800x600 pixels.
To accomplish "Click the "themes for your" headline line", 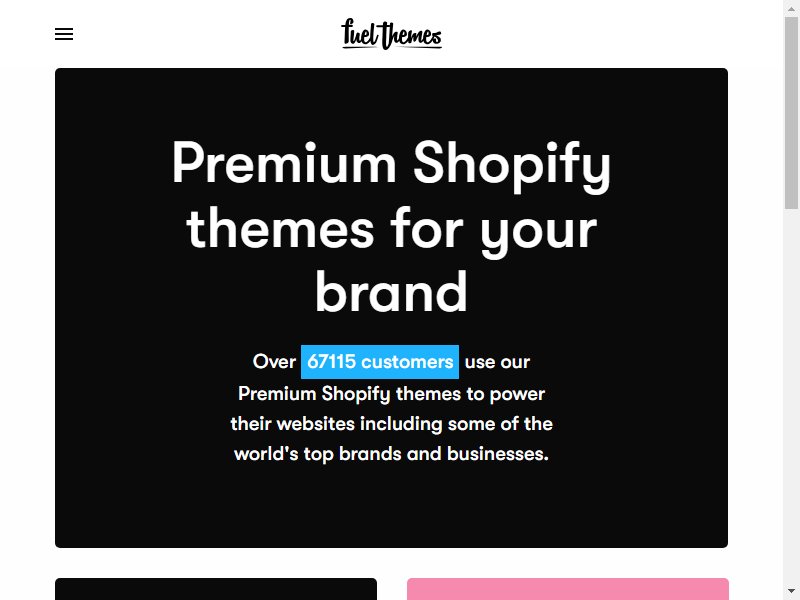I will click(x=391, y=229).
